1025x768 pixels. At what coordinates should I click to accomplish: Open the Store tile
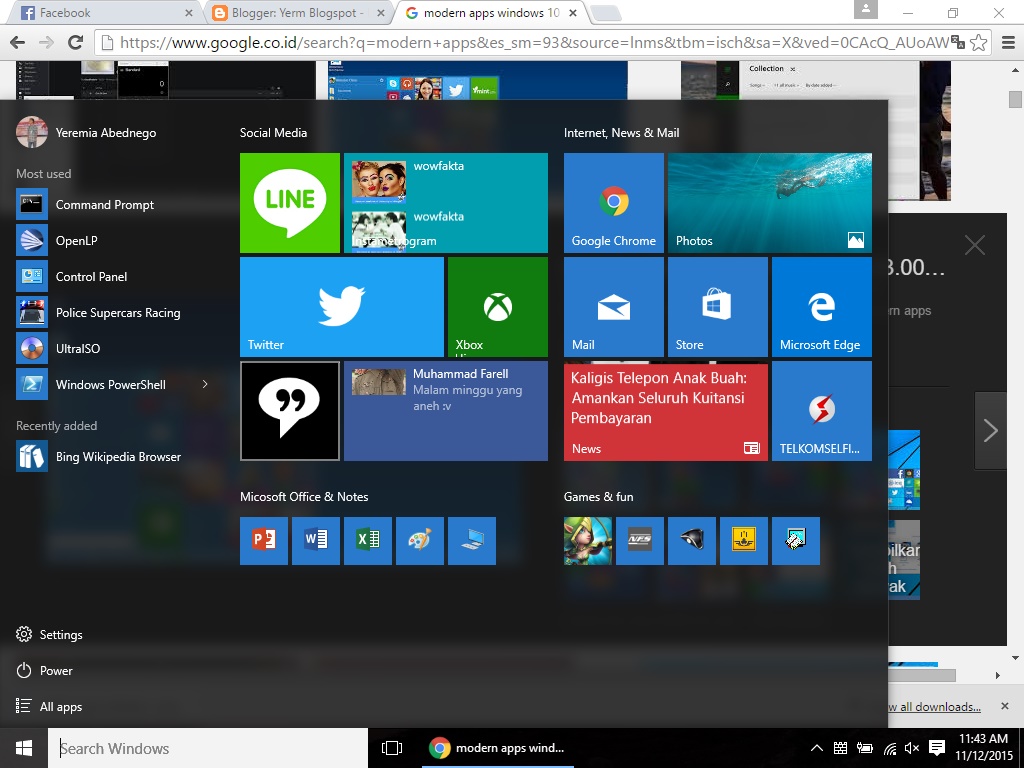[x=717, y=306]
